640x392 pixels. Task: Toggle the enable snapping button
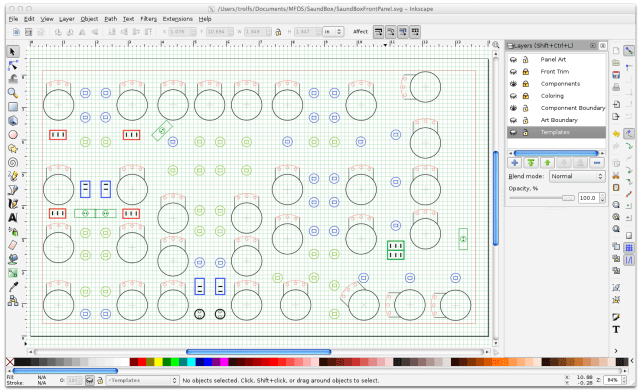(629, 51)
